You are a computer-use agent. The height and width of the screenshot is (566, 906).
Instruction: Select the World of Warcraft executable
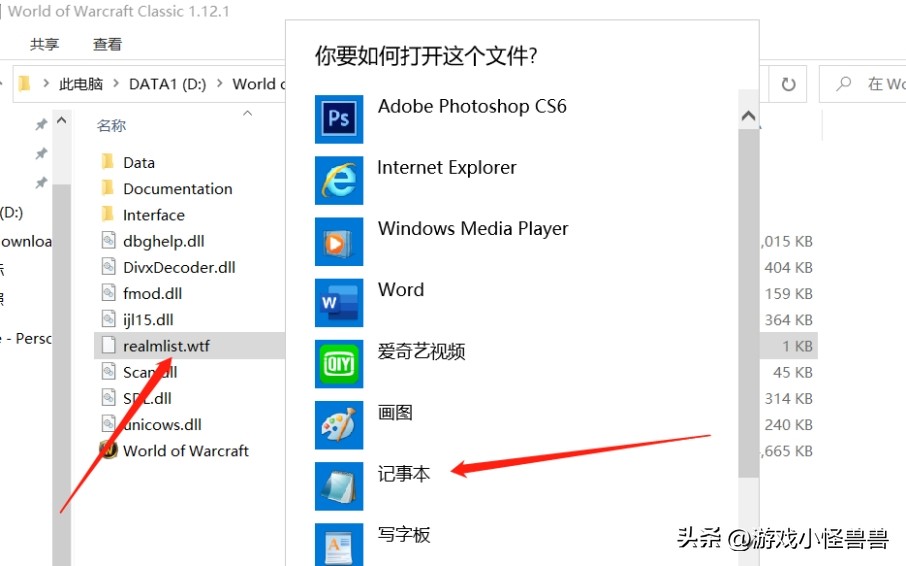point(185,450)
